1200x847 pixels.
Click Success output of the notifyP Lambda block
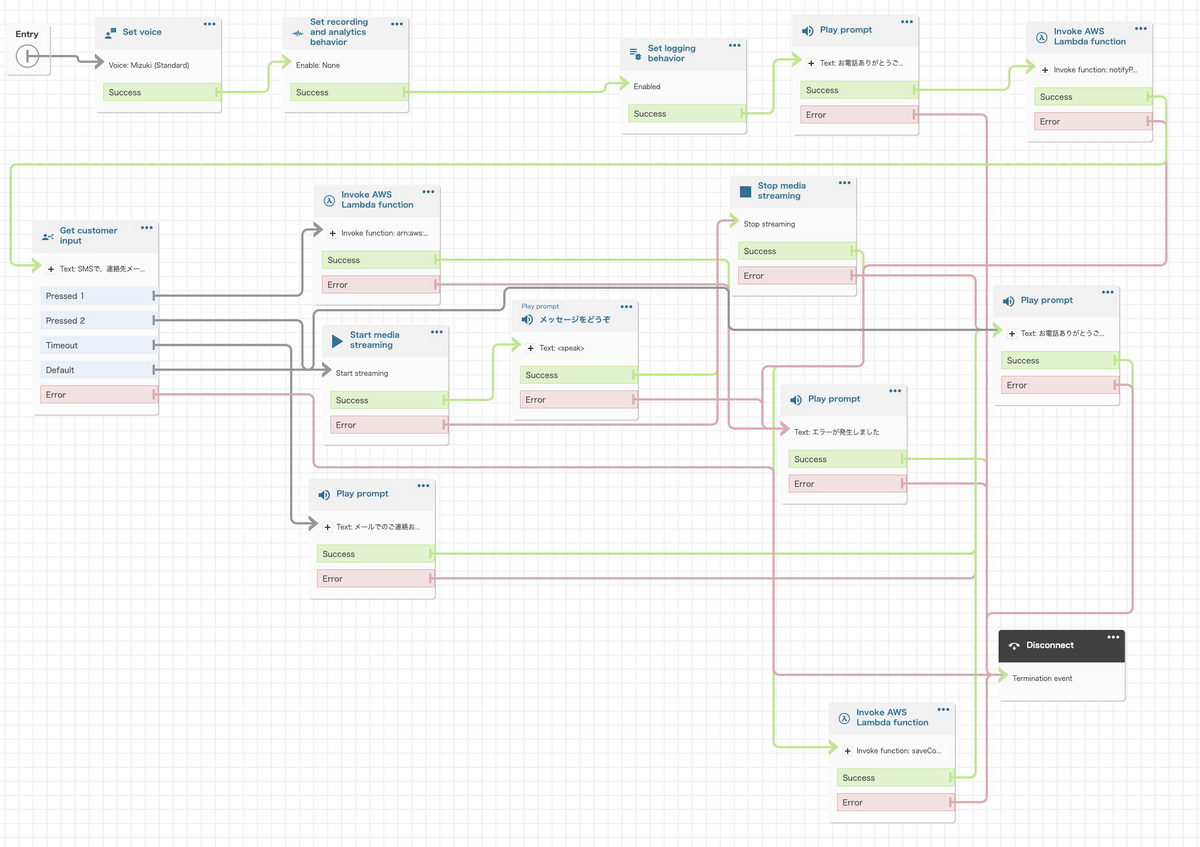click(1092, 97)
